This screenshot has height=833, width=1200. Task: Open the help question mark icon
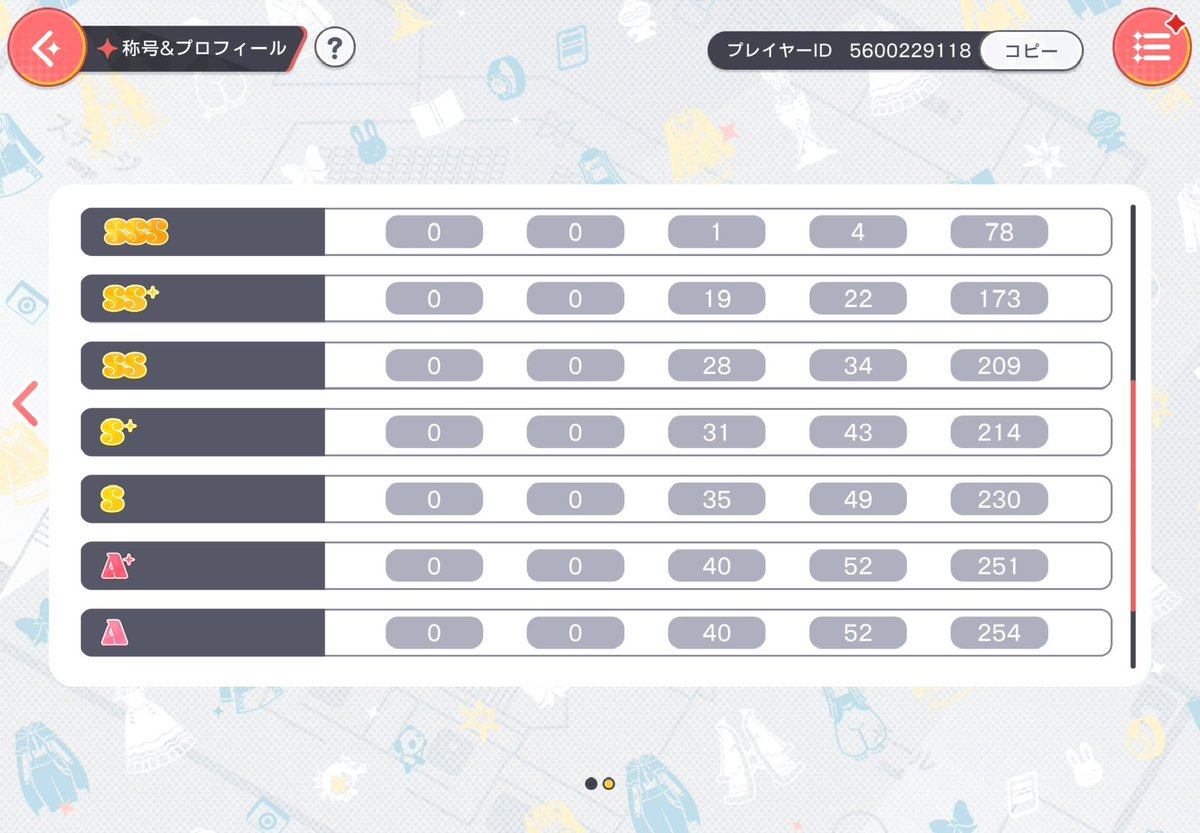point(335,48)
